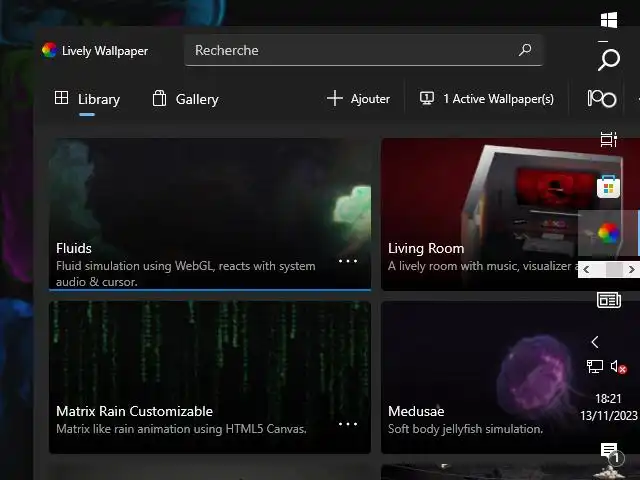Open the notification center icon
Viewport: 640px width, 480px height.
[610, 452]
